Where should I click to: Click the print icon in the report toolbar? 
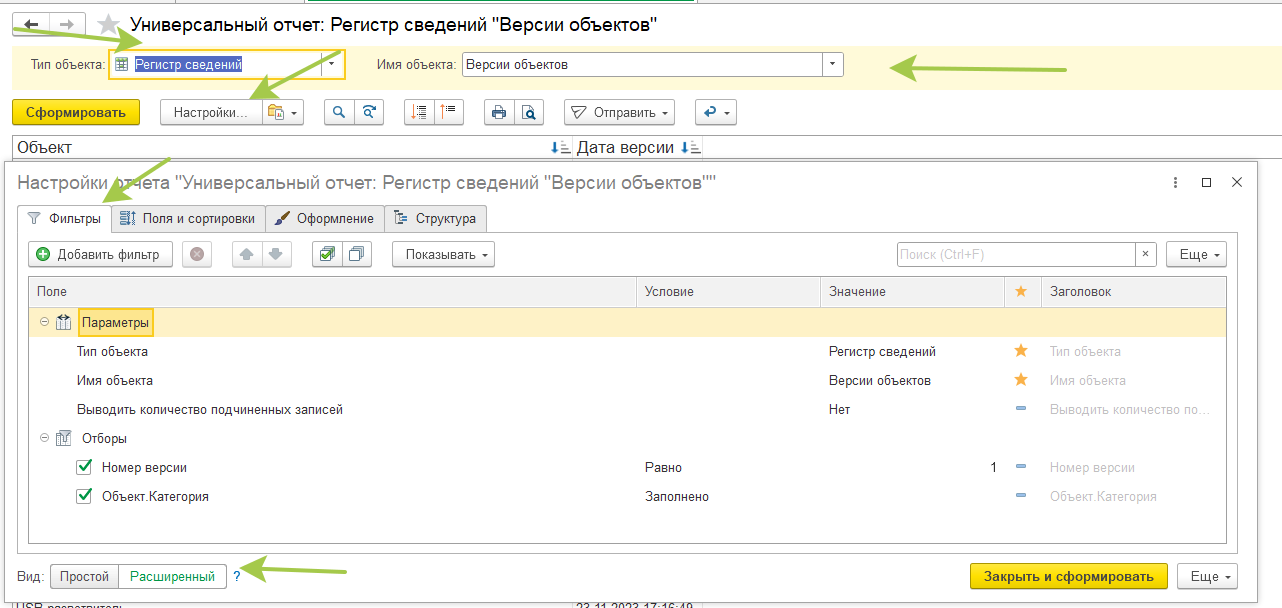[x=501, y=112]
